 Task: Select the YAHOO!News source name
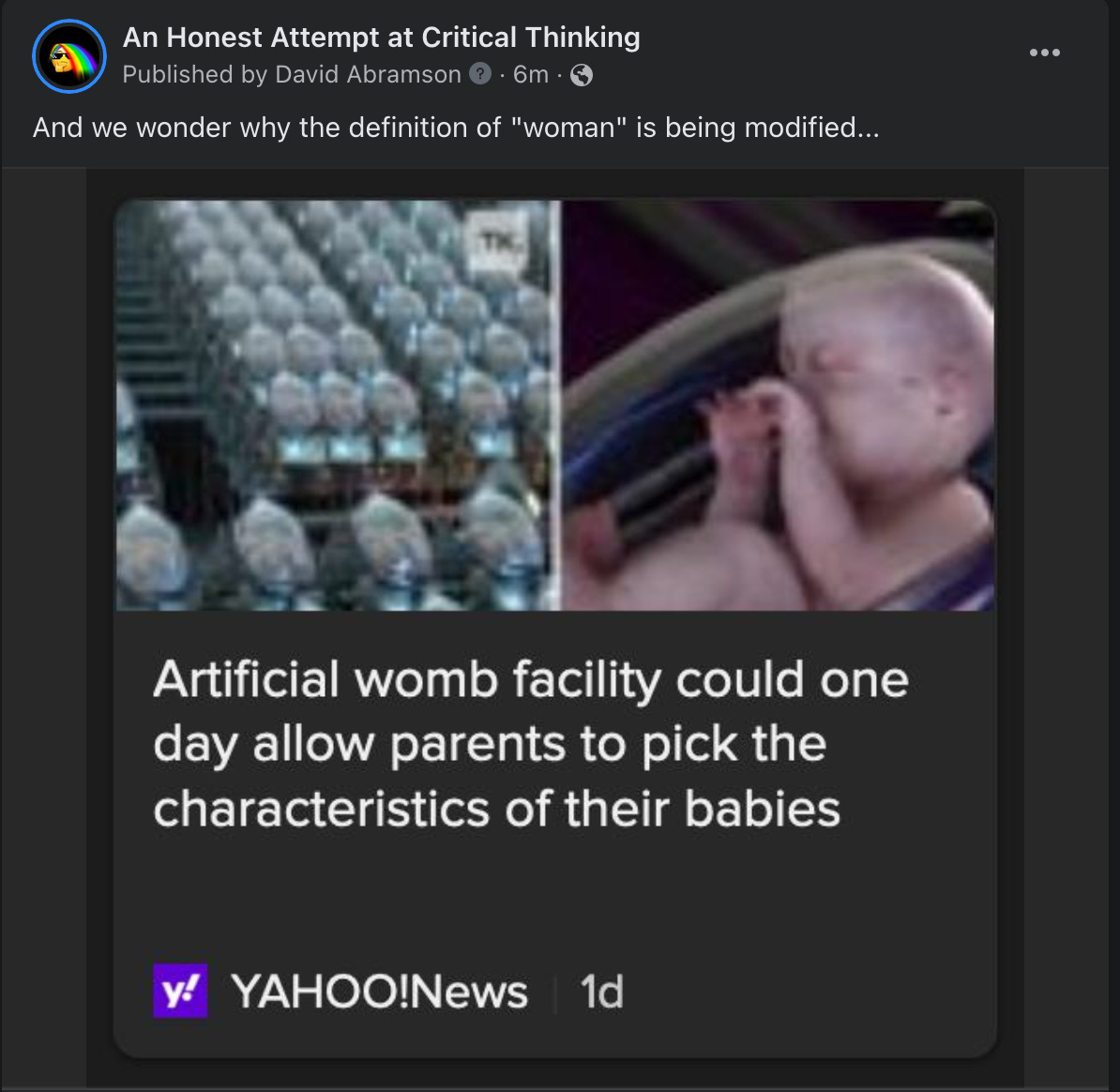point(379,992)
